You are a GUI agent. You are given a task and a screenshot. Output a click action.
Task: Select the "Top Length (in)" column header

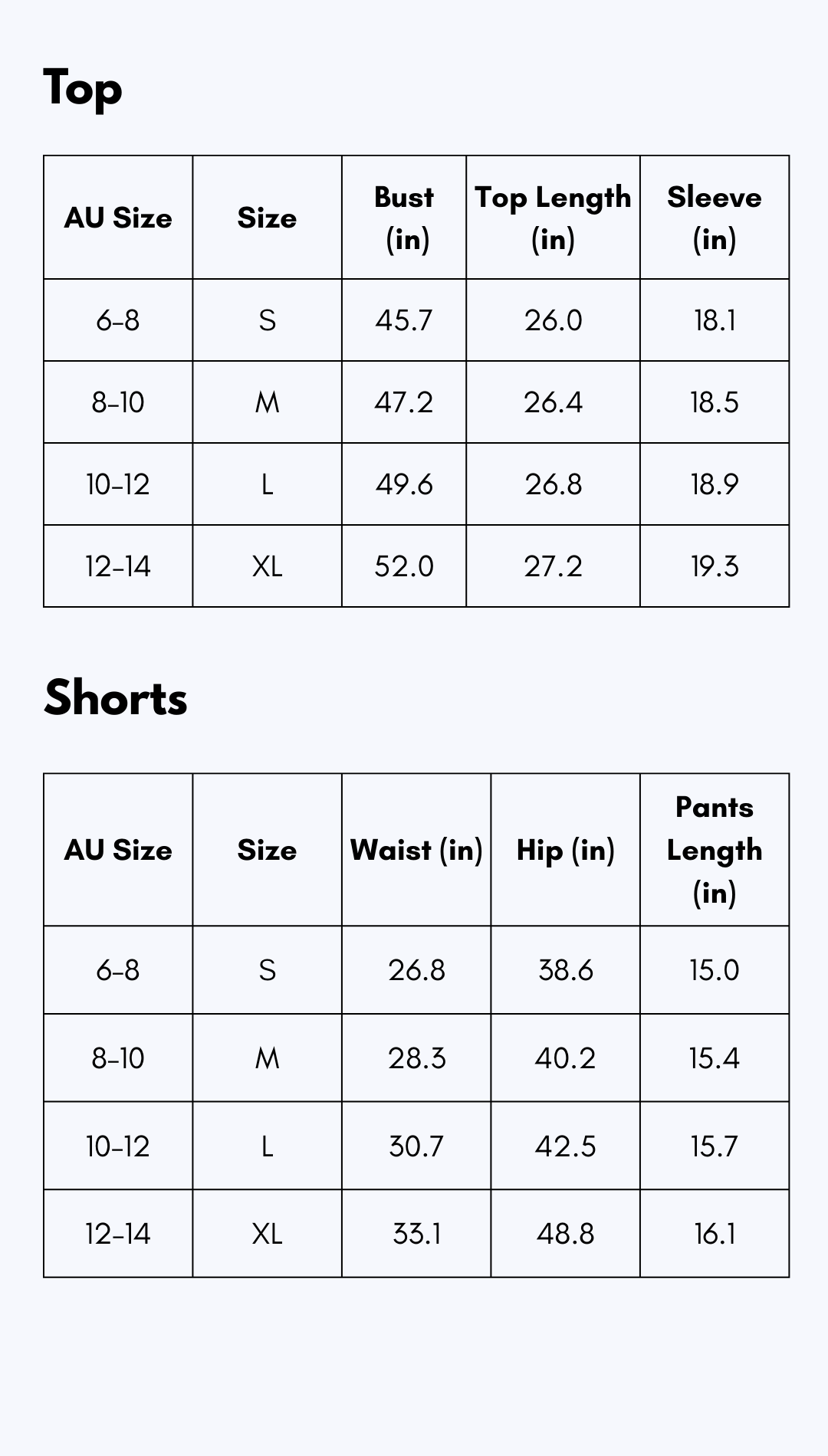coord(553,218)
